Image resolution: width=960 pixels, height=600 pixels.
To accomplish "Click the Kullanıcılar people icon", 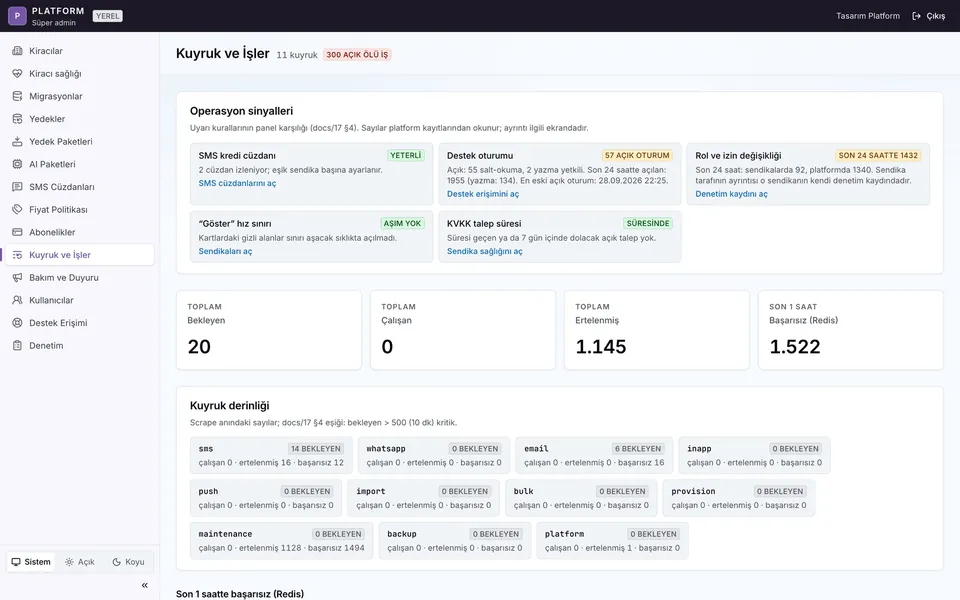I will click(17, 300).
